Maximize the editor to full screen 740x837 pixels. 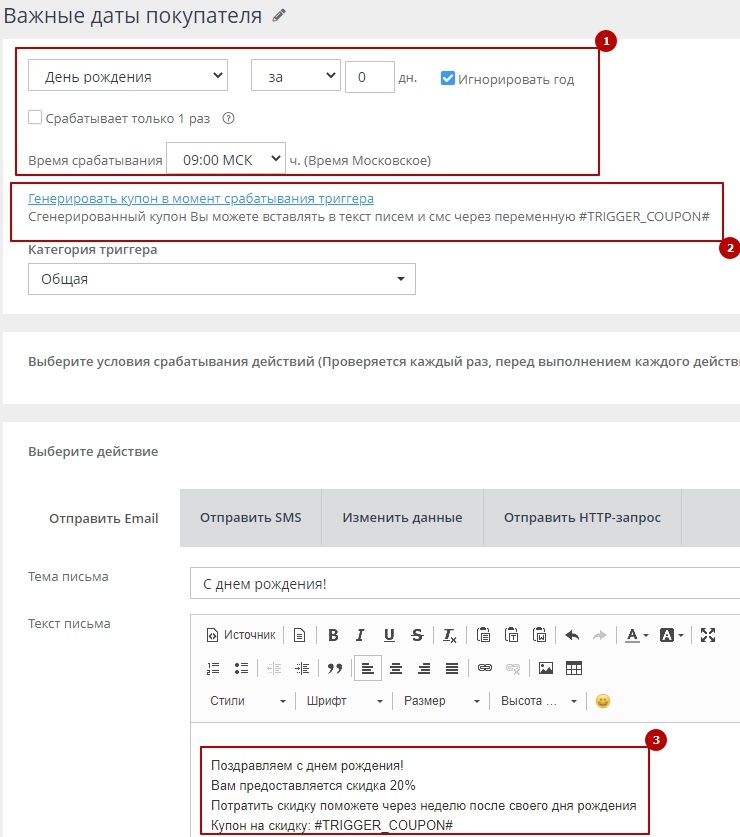click(708, 635)
